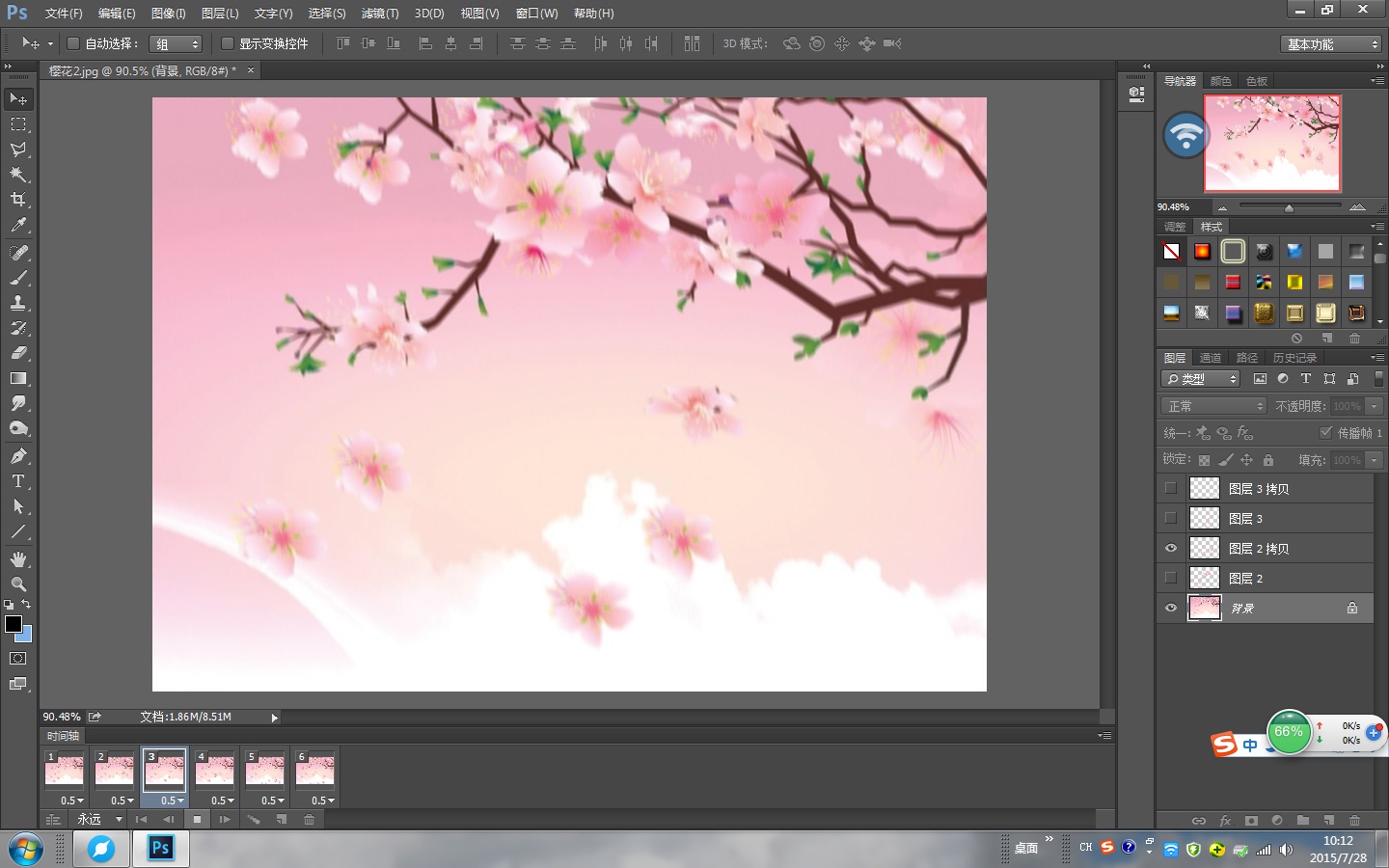Screen dimensions: 1389x868
Task: Click tween animation frames icon
Action: [x=254, y=820]
